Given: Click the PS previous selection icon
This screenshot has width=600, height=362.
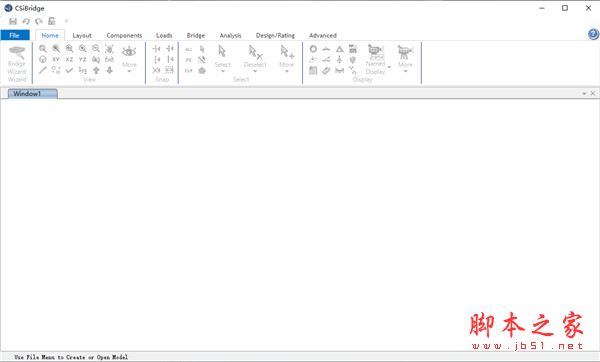Looking at the screenshot, I should pyautogui.click(x=189, y=60).
